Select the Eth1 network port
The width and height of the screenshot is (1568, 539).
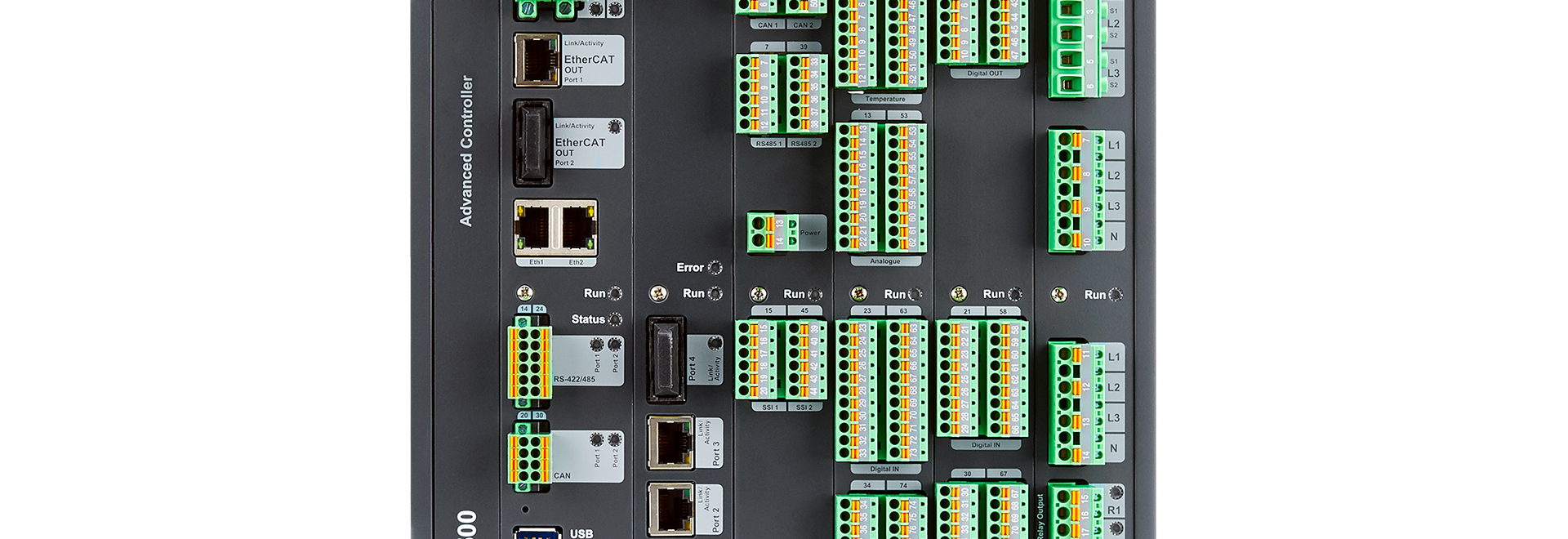[x=535, y=228]
